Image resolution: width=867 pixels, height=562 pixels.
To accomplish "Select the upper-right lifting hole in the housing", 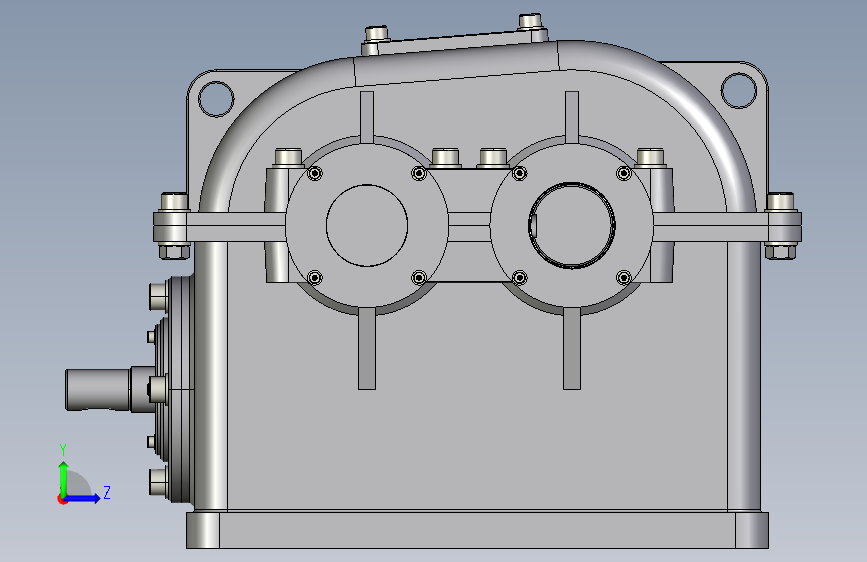I will (739, 90).
